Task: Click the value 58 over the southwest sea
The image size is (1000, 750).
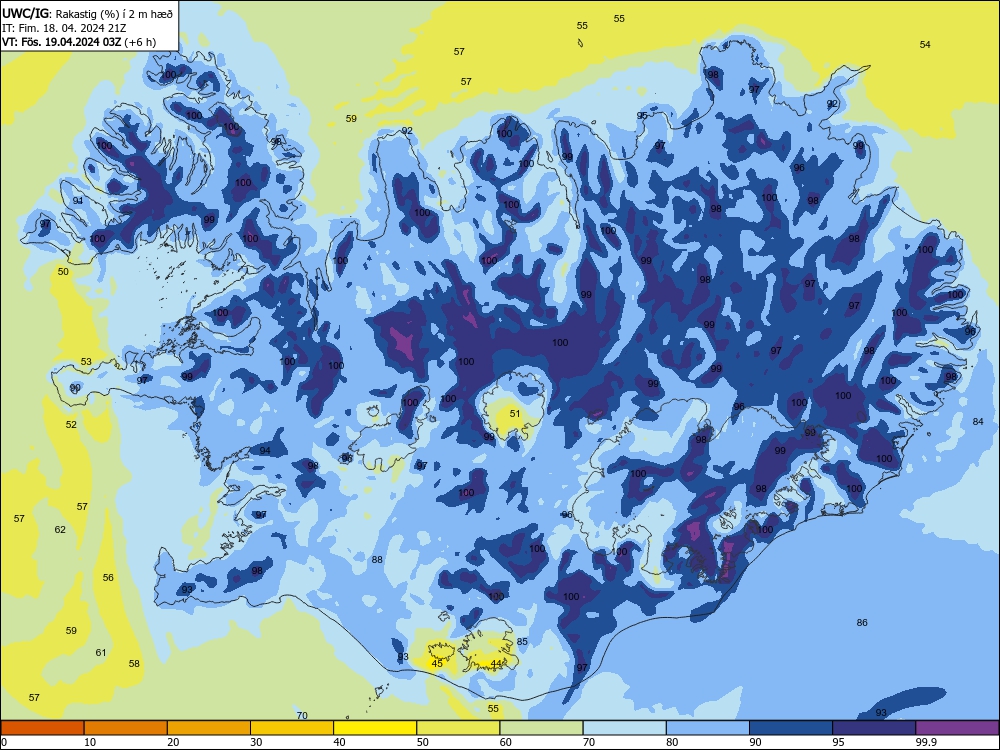Action: point(134,663)
